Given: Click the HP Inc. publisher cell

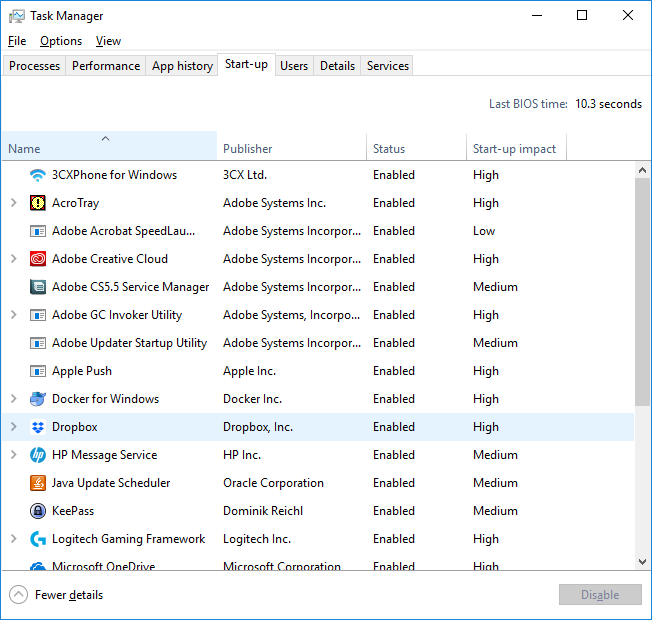Looking at the screenshot, I should [x=242, y=455].
